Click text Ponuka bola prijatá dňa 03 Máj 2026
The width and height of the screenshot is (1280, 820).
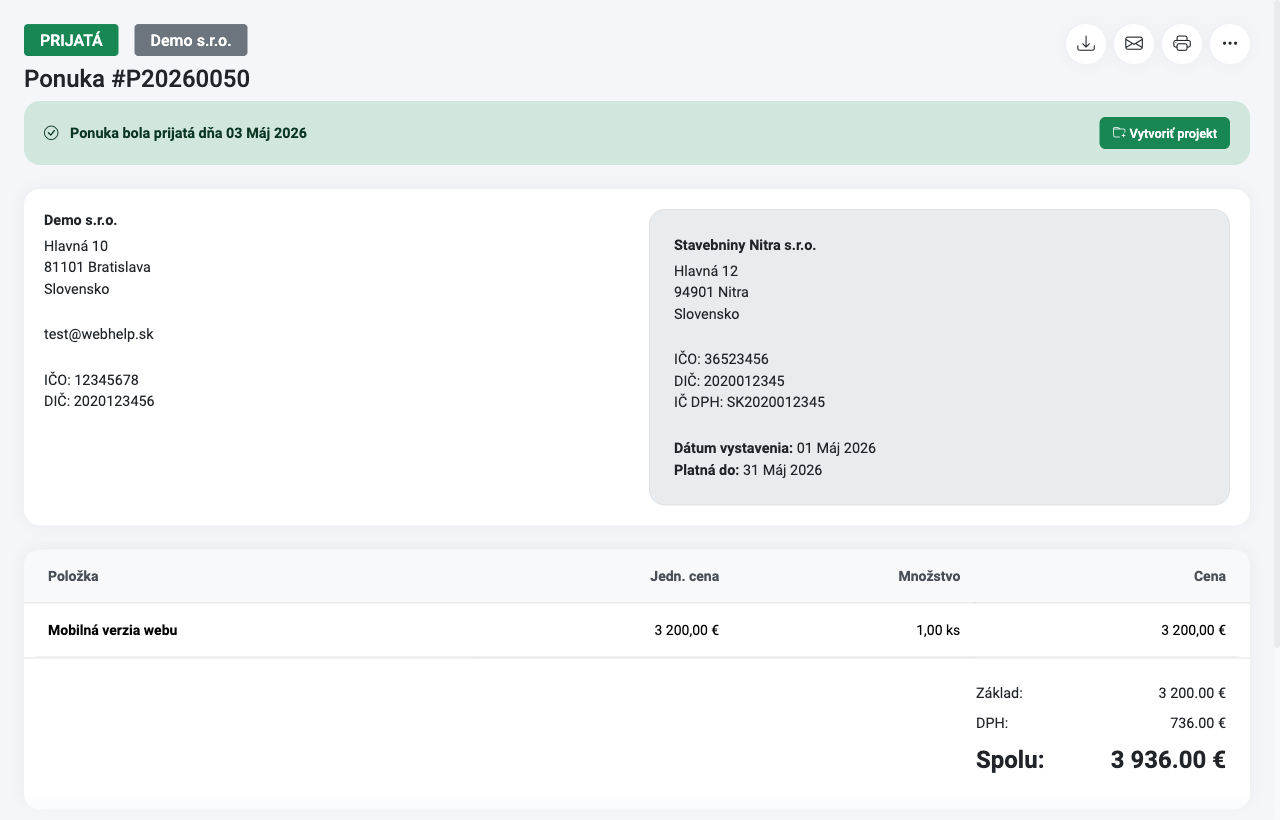pos(188,133)
